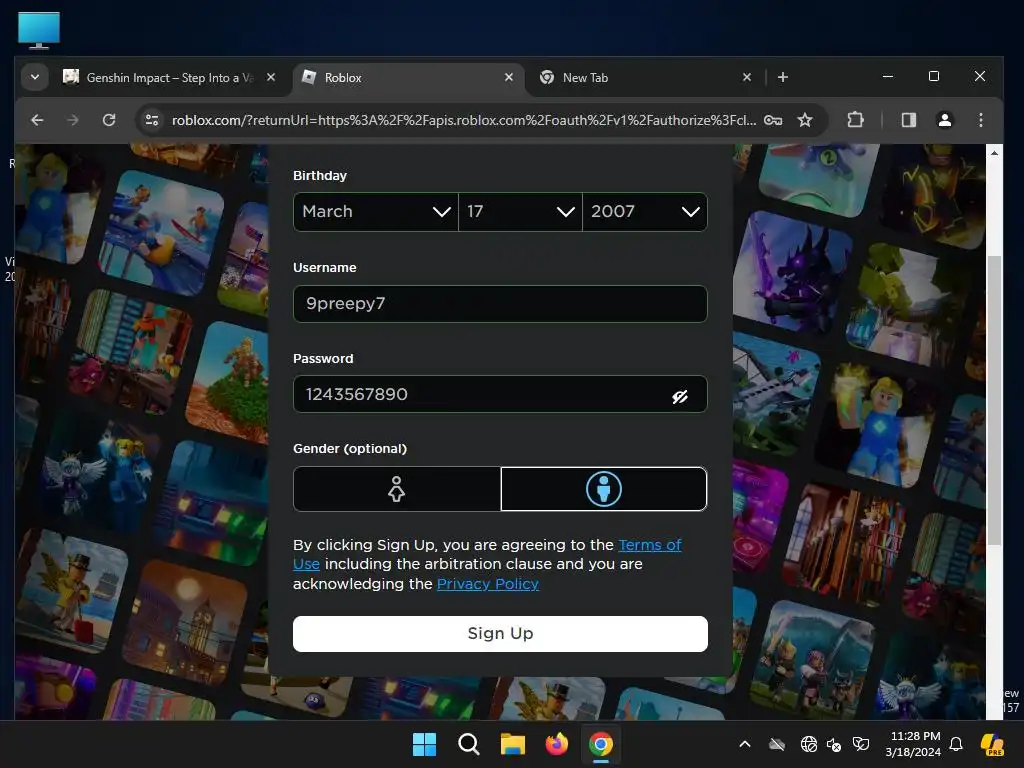This screenshot has height=768, width=1024.
Task: Toggle password visibility eye icon
Action: 680,396
